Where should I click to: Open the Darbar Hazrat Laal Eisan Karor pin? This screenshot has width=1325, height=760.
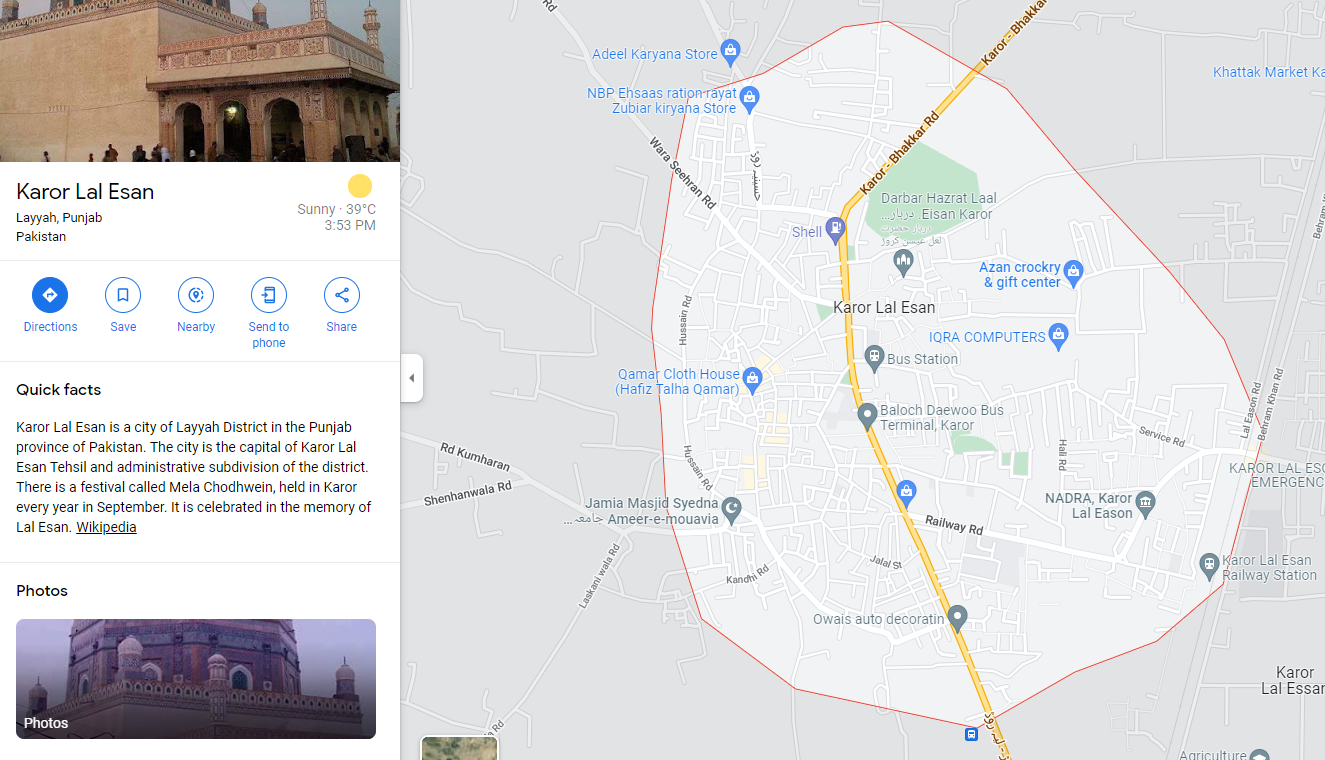tap(904, 262)
